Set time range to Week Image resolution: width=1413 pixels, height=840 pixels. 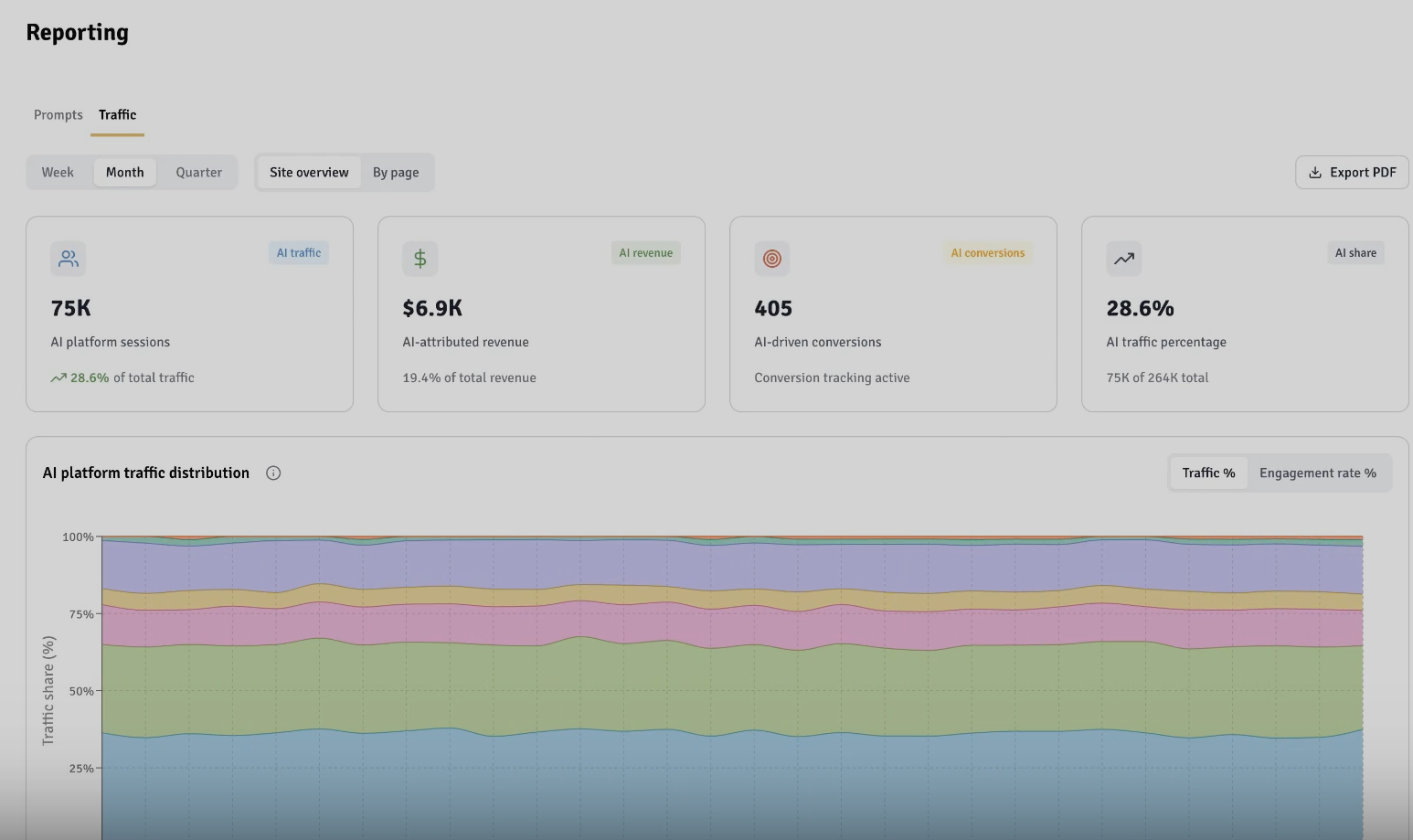[58, 173]
